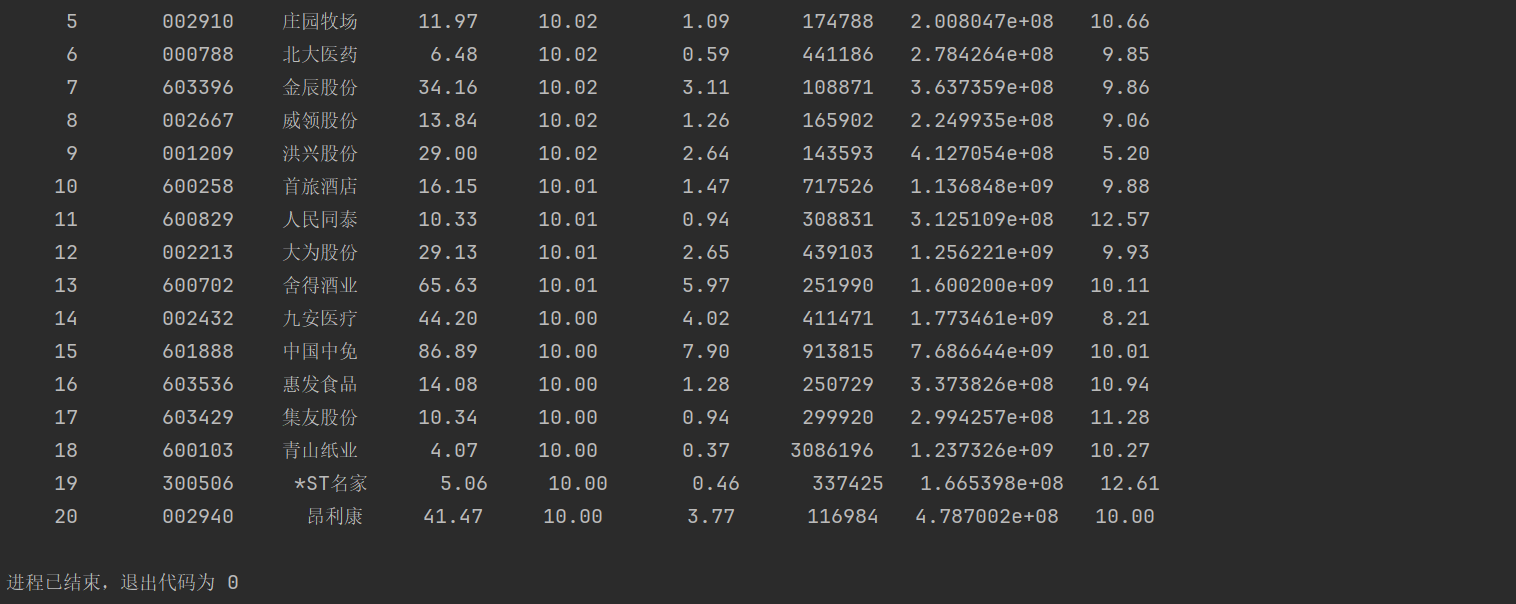Select volume value 913815
Screen dimensions: 1516x604
click(838, 351)
